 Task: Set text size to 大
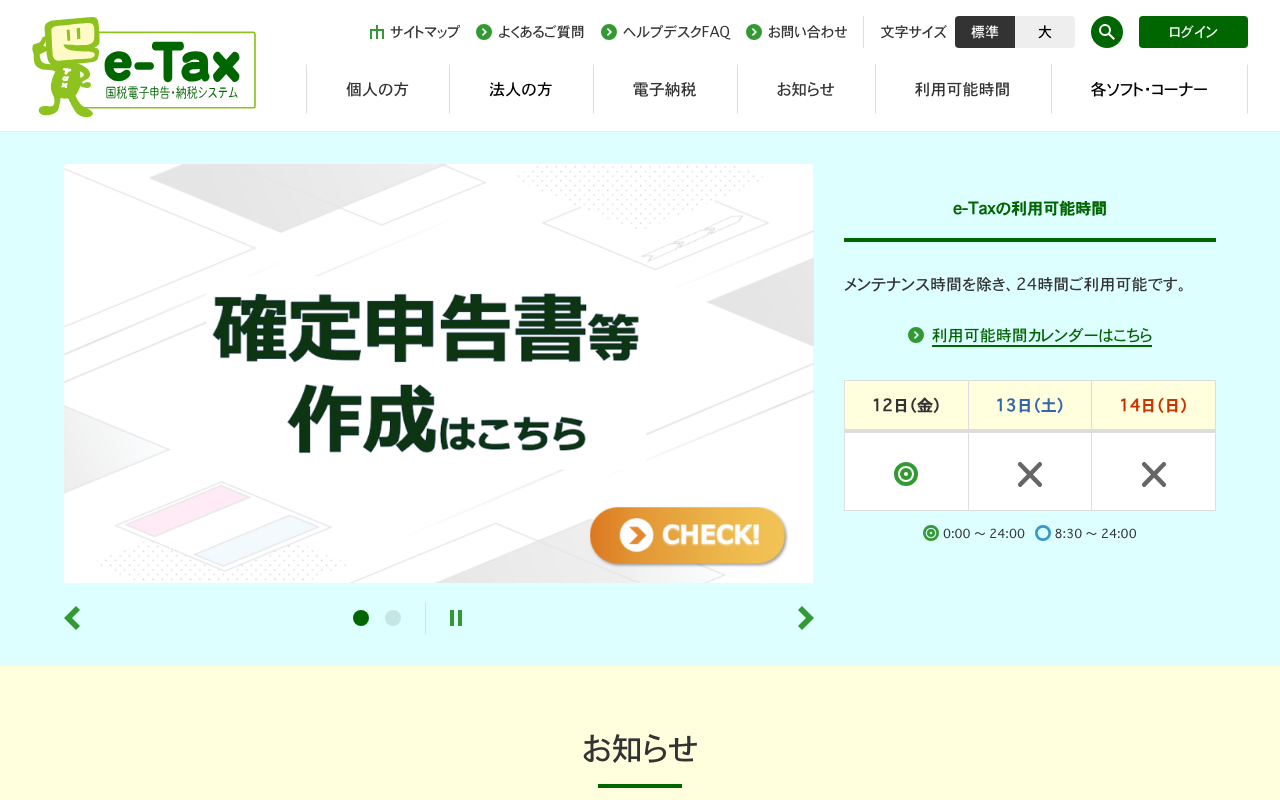[x=1045, y=32]
